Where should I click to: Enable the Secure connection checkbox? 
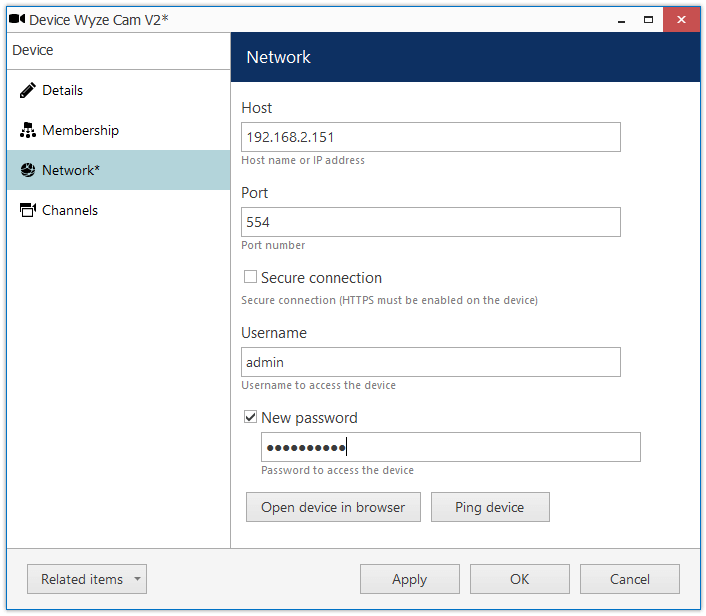point(250,277)
